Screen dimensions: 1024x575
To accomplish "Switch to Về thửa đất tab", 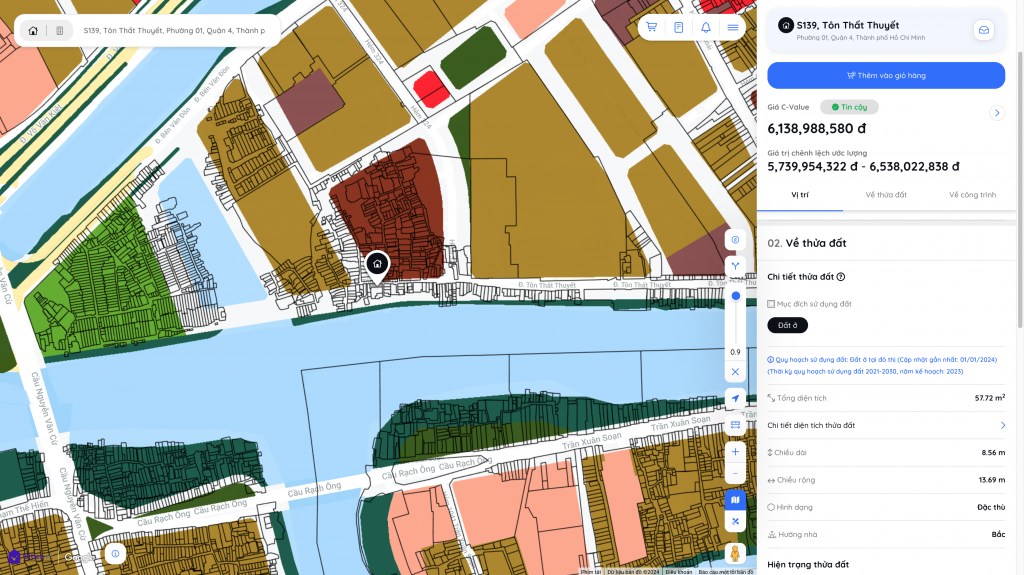I will pyautogui.click(x=886, y=194).
